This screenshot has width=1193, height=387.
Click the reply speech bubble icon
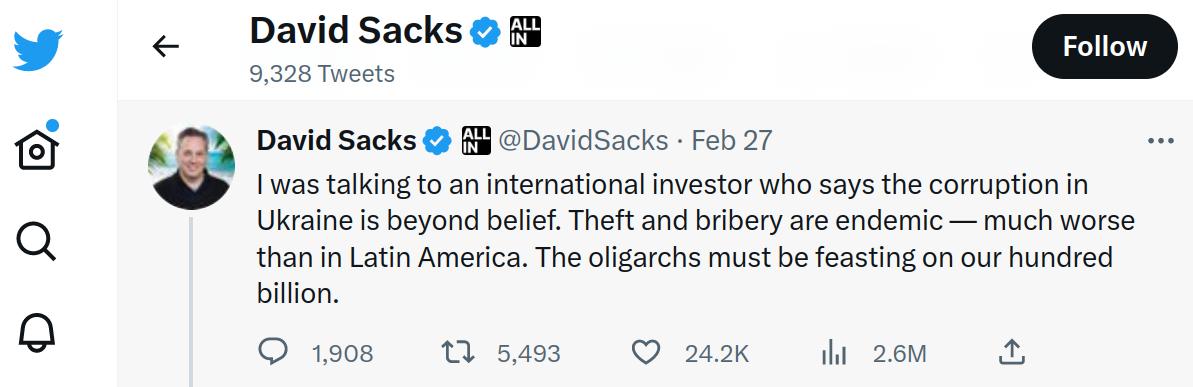coord(273,352)
